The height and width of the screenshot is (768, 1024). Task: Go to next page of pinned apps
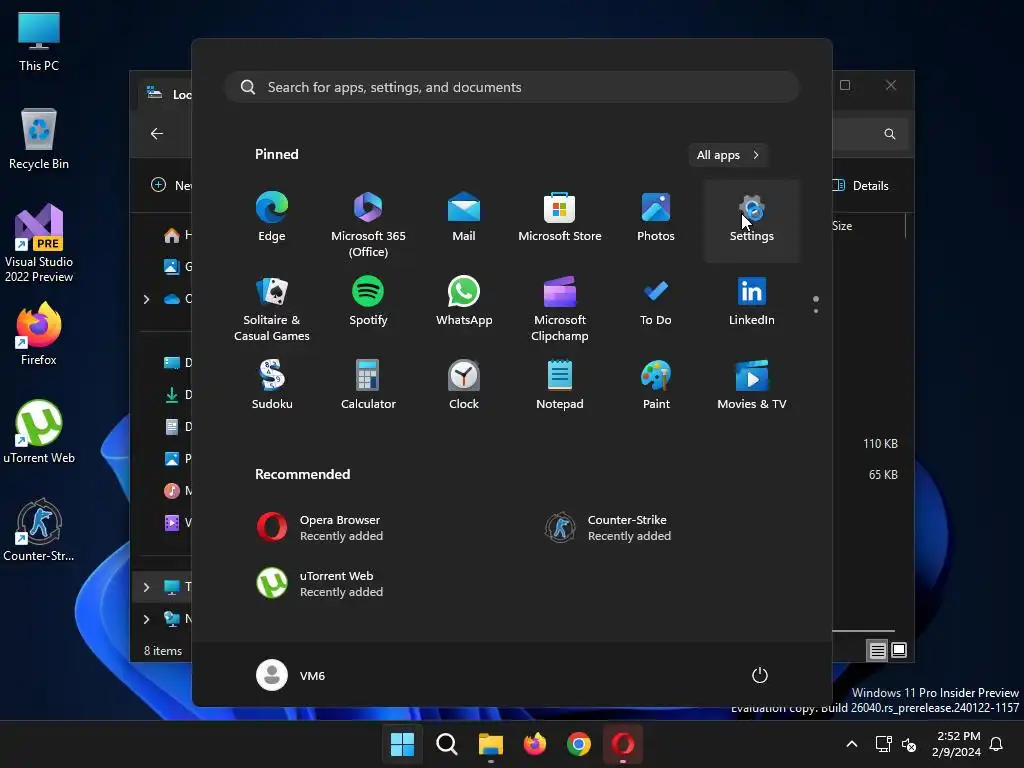816,311
